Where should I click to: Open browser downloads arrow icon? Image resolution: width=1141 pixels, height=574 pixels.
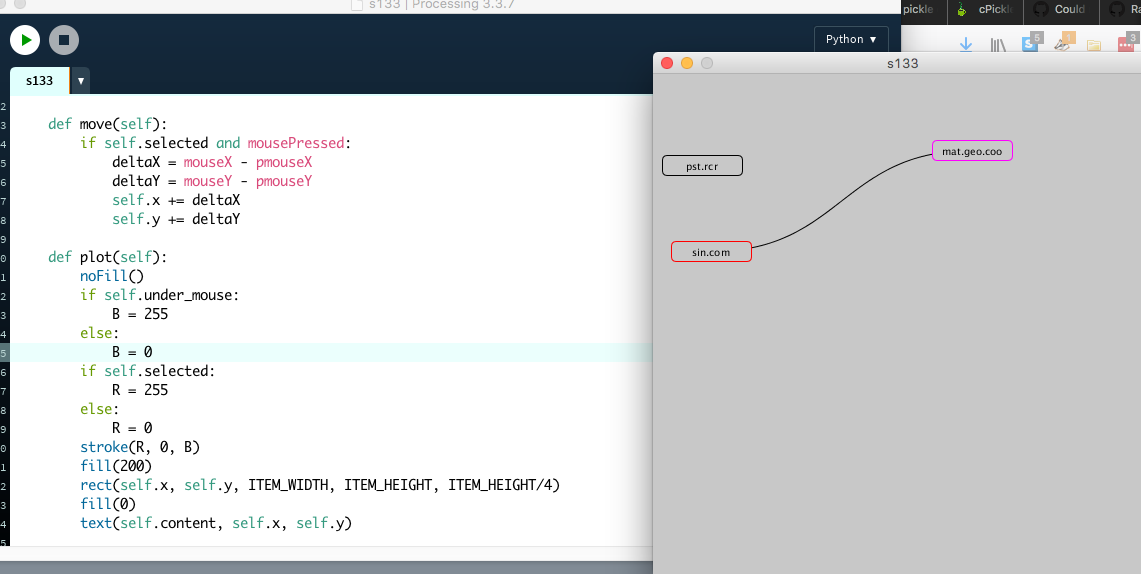(966, 45)
